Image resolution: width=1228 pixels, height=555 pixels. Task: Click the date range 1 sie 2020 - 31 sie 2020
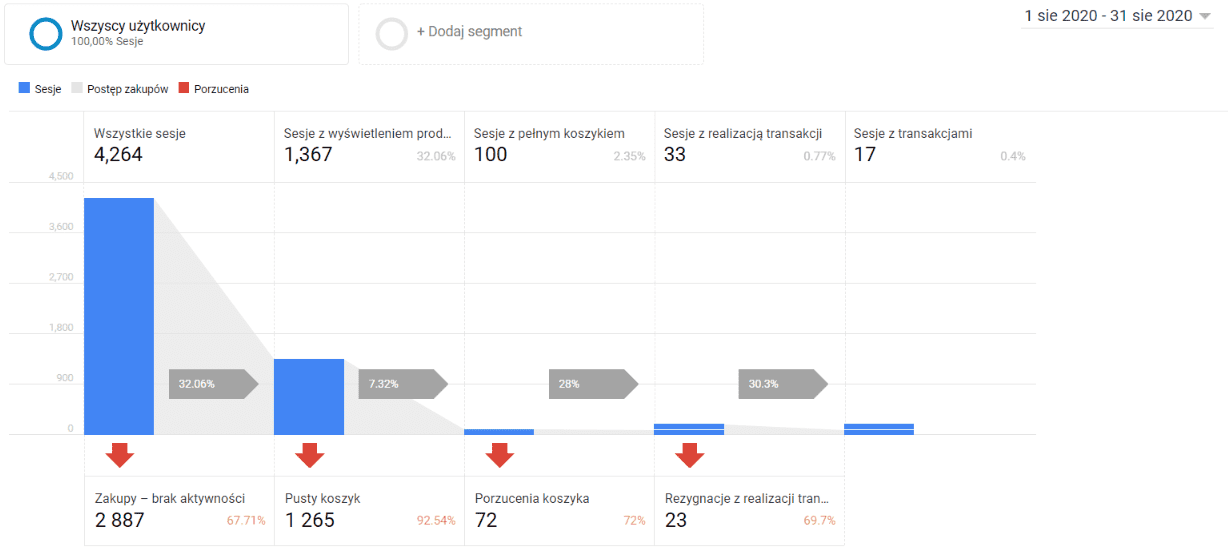click(x=1108, y=16)
